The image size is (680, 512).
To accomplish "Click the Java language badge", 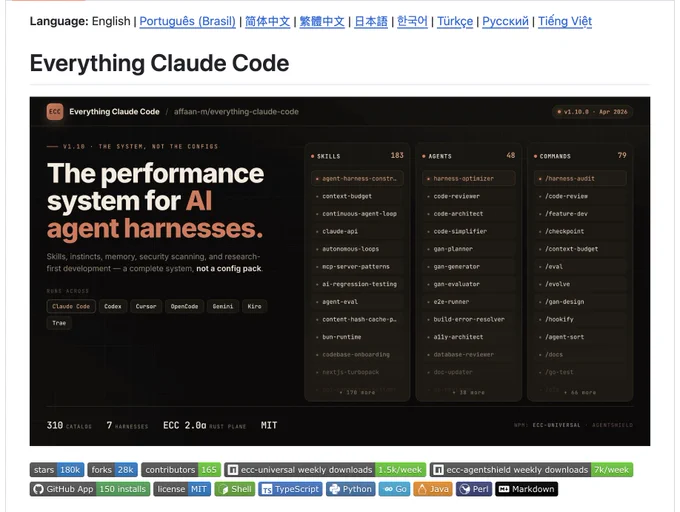I will click(433, 489).
